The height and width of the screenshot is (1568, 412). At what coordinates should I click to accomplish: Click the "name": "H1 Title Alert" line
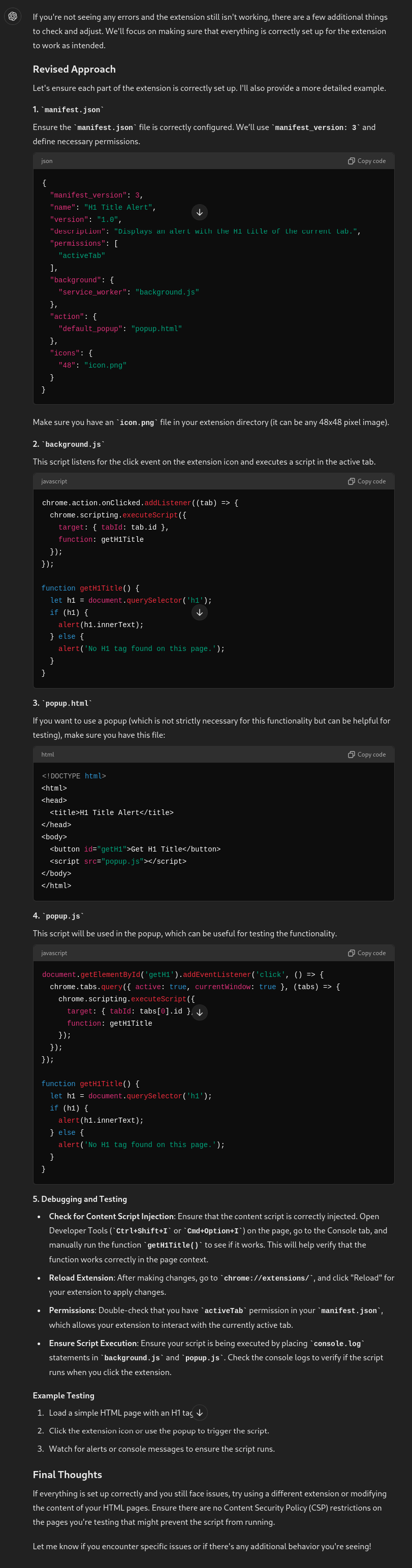[103, 208]
